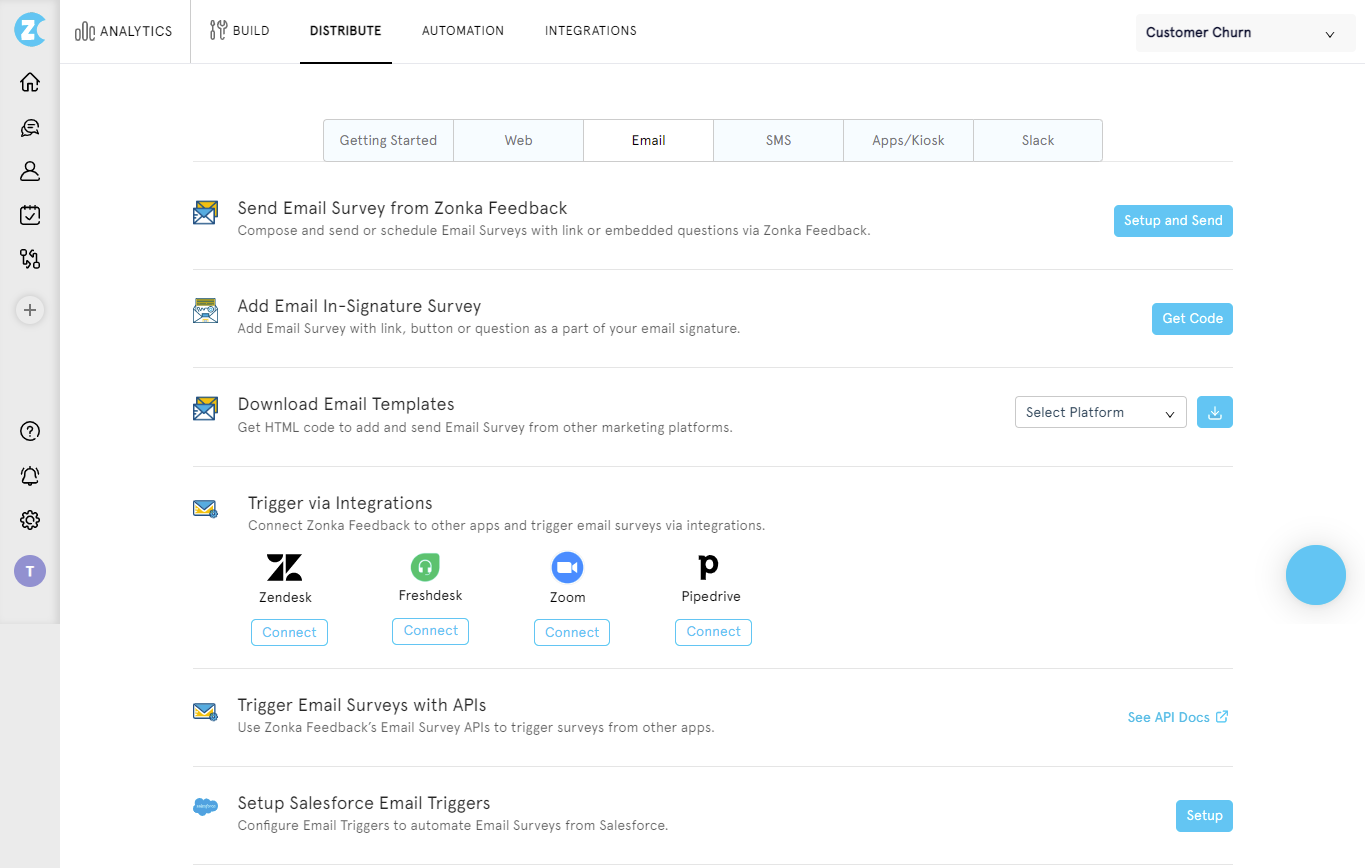Screen dimensions: 1365x868
Task: Click the Salesforce cloud icon
Action: click(x=206, y=807)
